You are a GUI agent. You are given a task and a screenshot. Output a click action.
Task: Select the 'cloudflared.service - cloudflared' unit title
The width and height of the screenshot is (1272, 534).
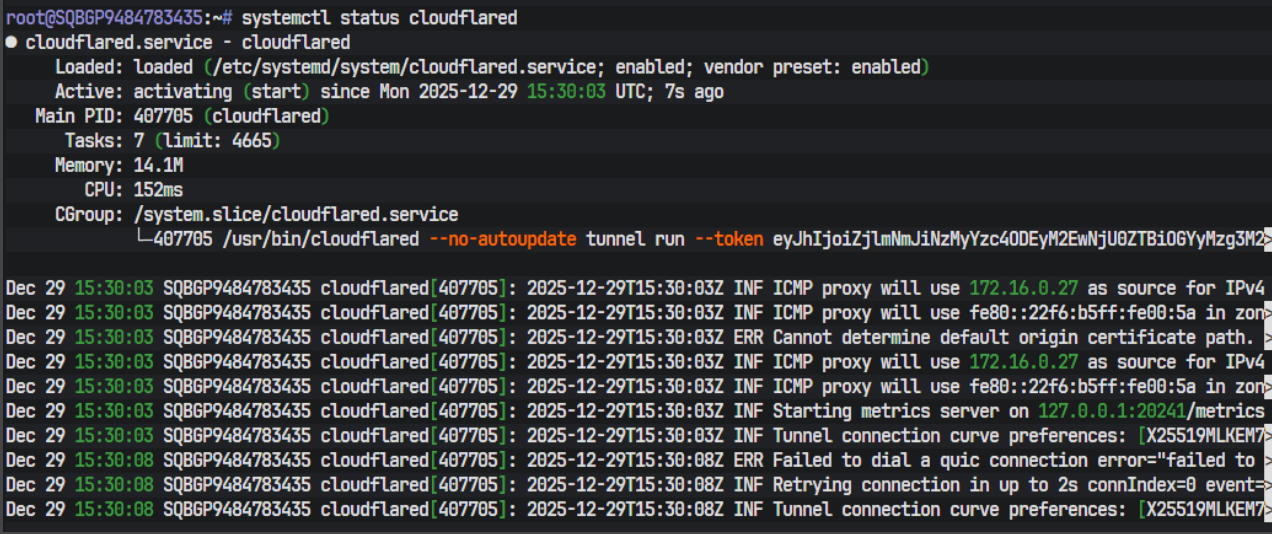coord(188,43)
